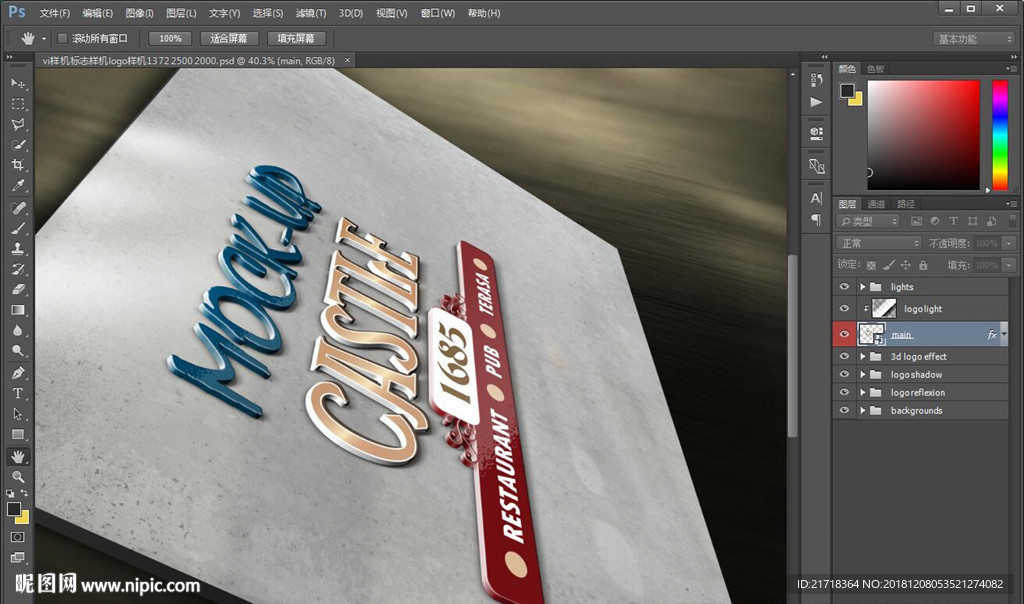Select the Eyedropper tool

tap(18, 186)
